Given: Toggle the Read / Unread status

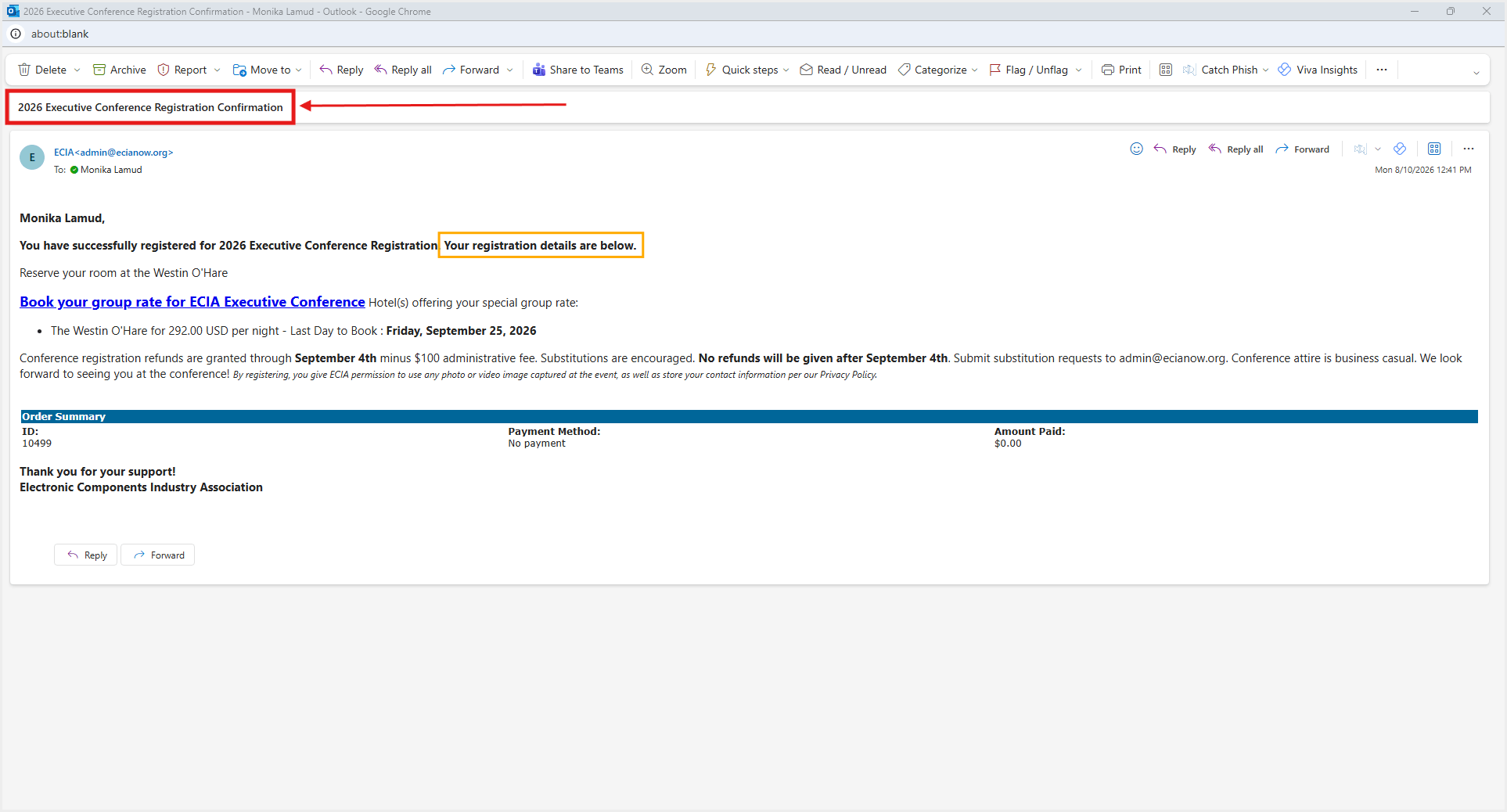Looking at the screenshot, I should (x=843, y=70).
